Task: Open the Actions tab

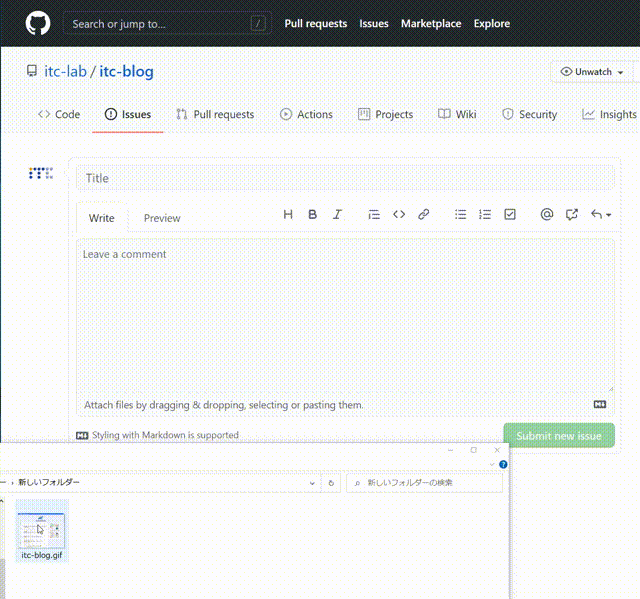Action: click(x=306, y=114)
